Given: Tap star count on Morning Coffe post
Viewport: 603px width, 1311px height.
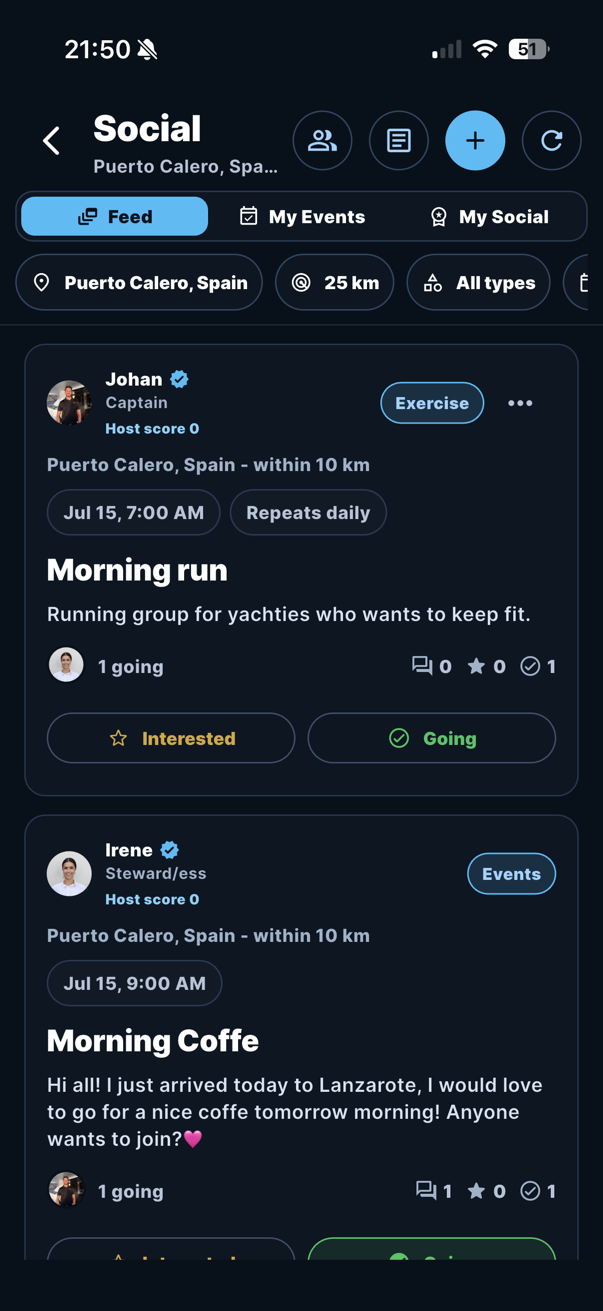Looking at the screenshot, I should tap(487, 1191).
